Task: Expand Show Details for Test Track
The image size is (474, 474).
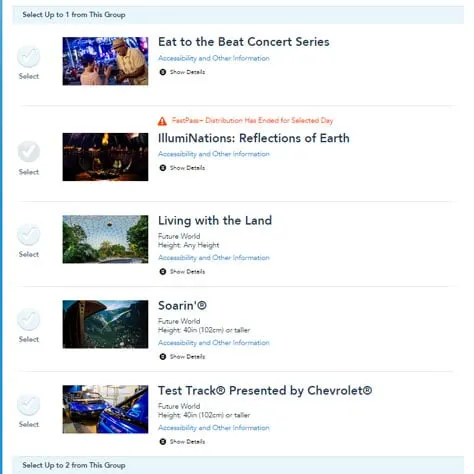Action: point(182,441)
